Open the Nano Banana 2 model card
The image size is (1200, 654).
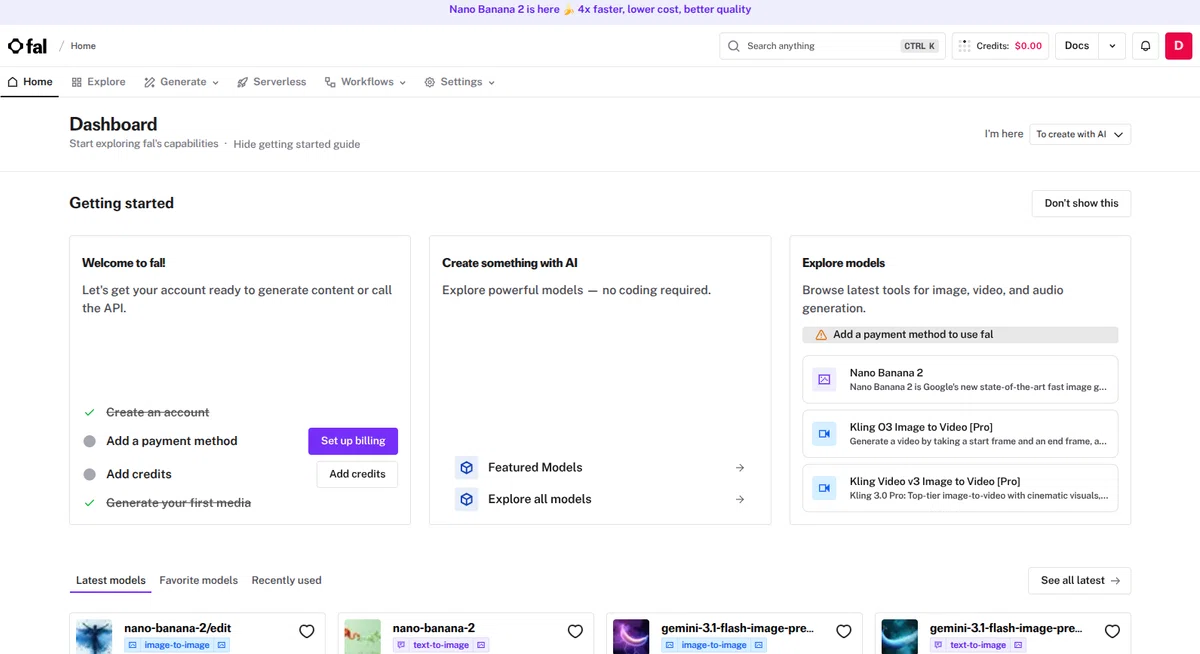(960, 380)
